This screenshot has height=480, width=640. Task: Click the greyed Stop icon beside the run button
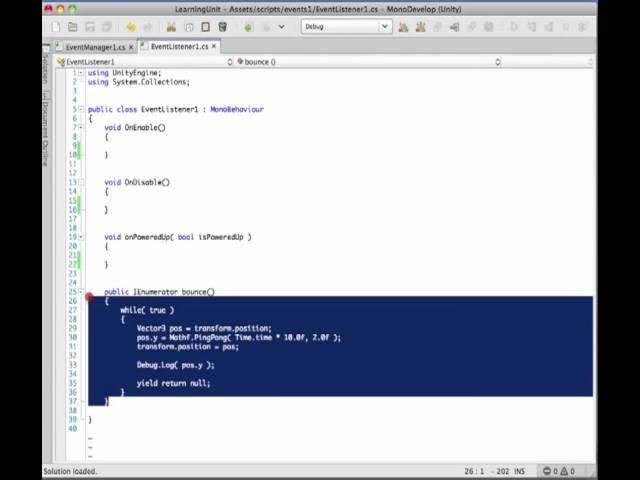266,27
